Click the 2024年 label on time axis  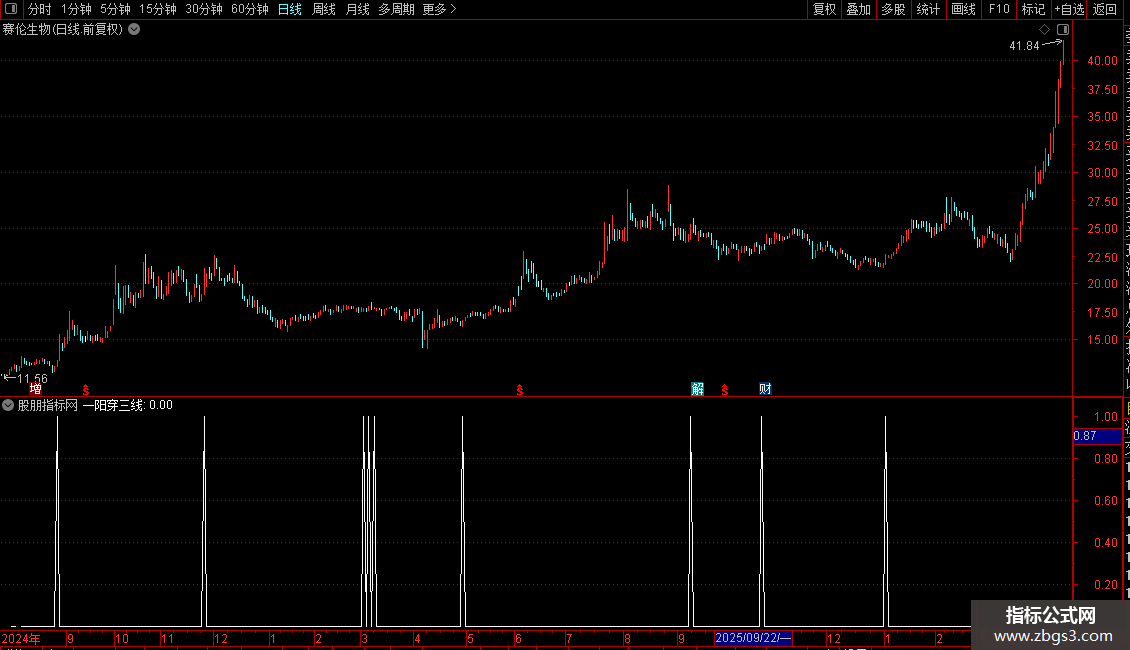click(21, 638)
